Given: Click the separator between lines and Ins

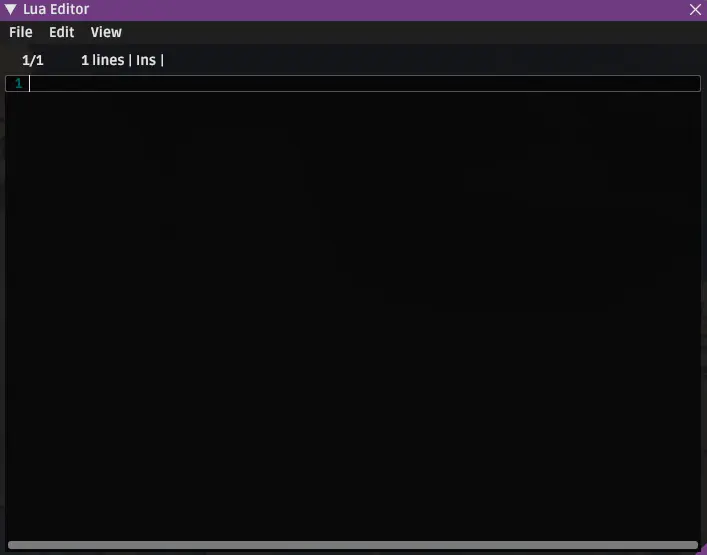Looking at the screenshot, I should (130, 60).
